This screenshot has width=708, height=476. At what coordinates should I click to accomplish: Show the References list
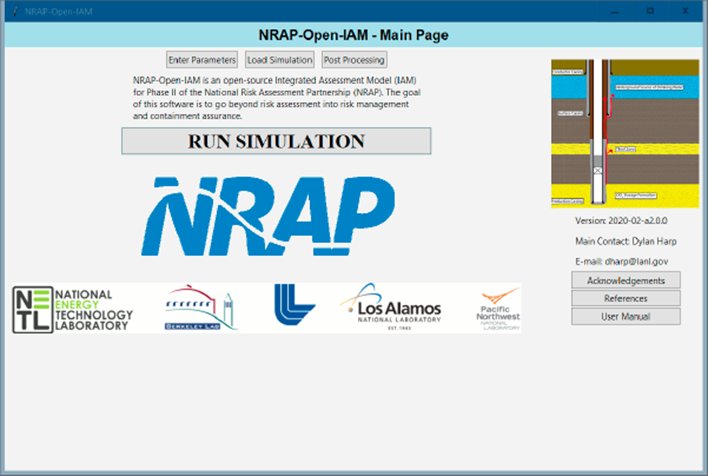[x=626, y=299]
